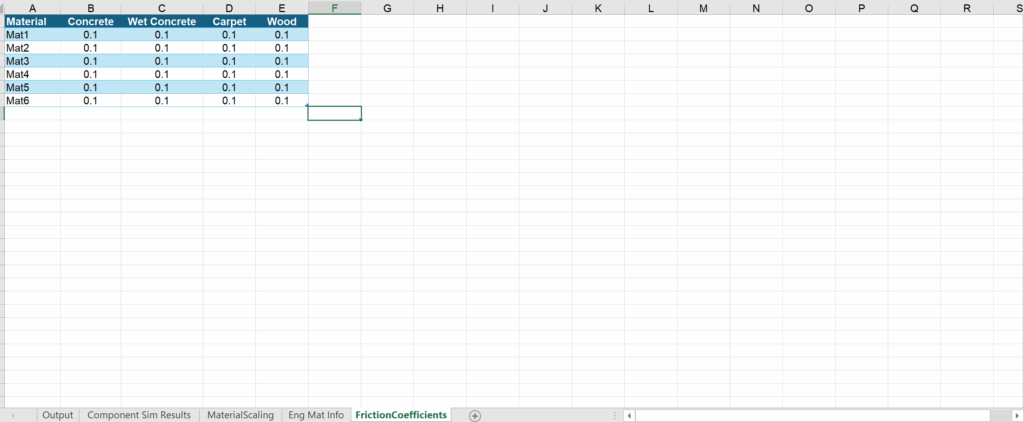
Task: Switch to the Eng Mat Info tab
Action: (315, 415)
